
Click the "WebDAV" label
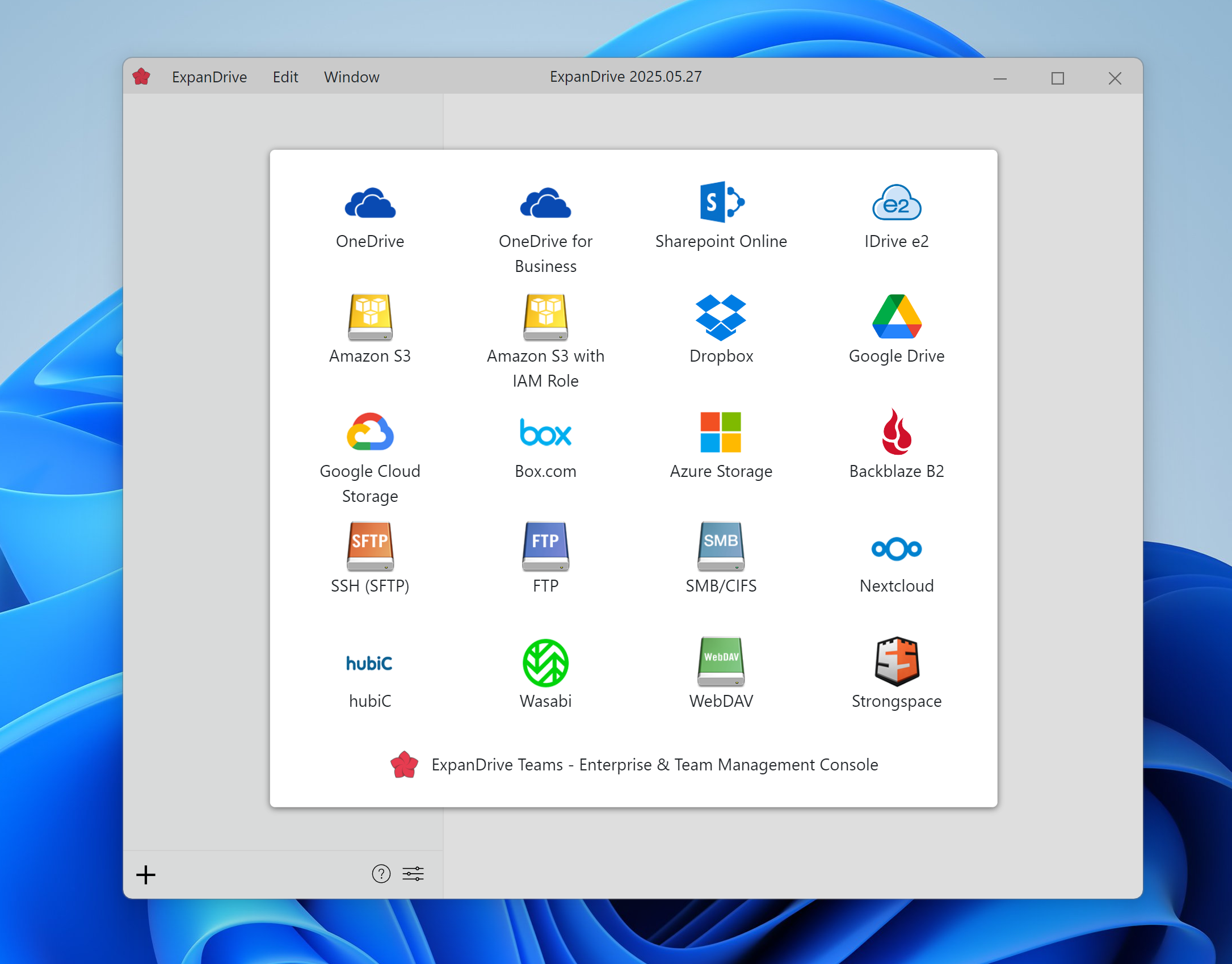(721, 701)
